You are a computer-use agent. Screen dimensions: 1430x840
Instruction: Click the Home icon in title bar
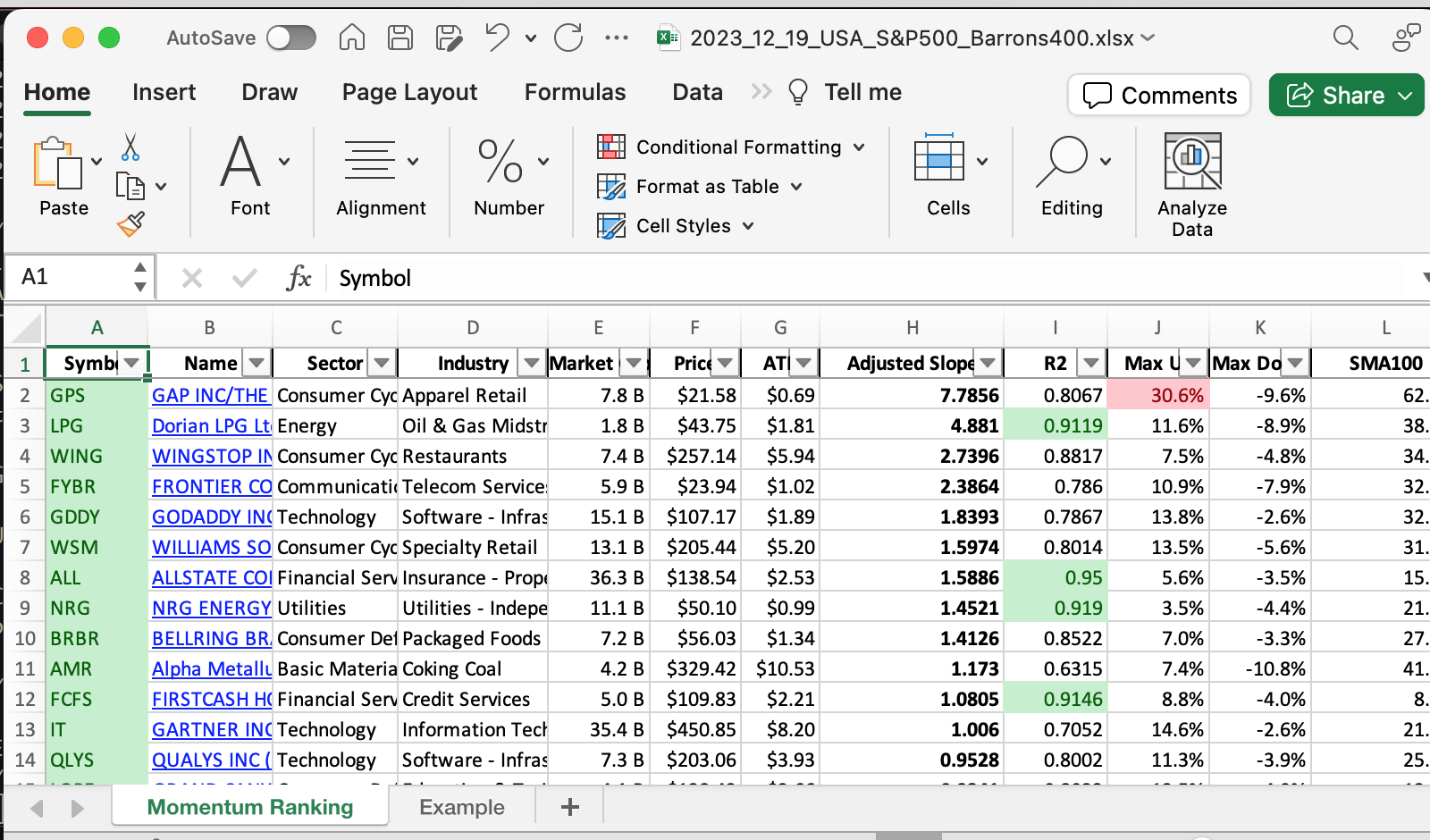click(352, 38)
